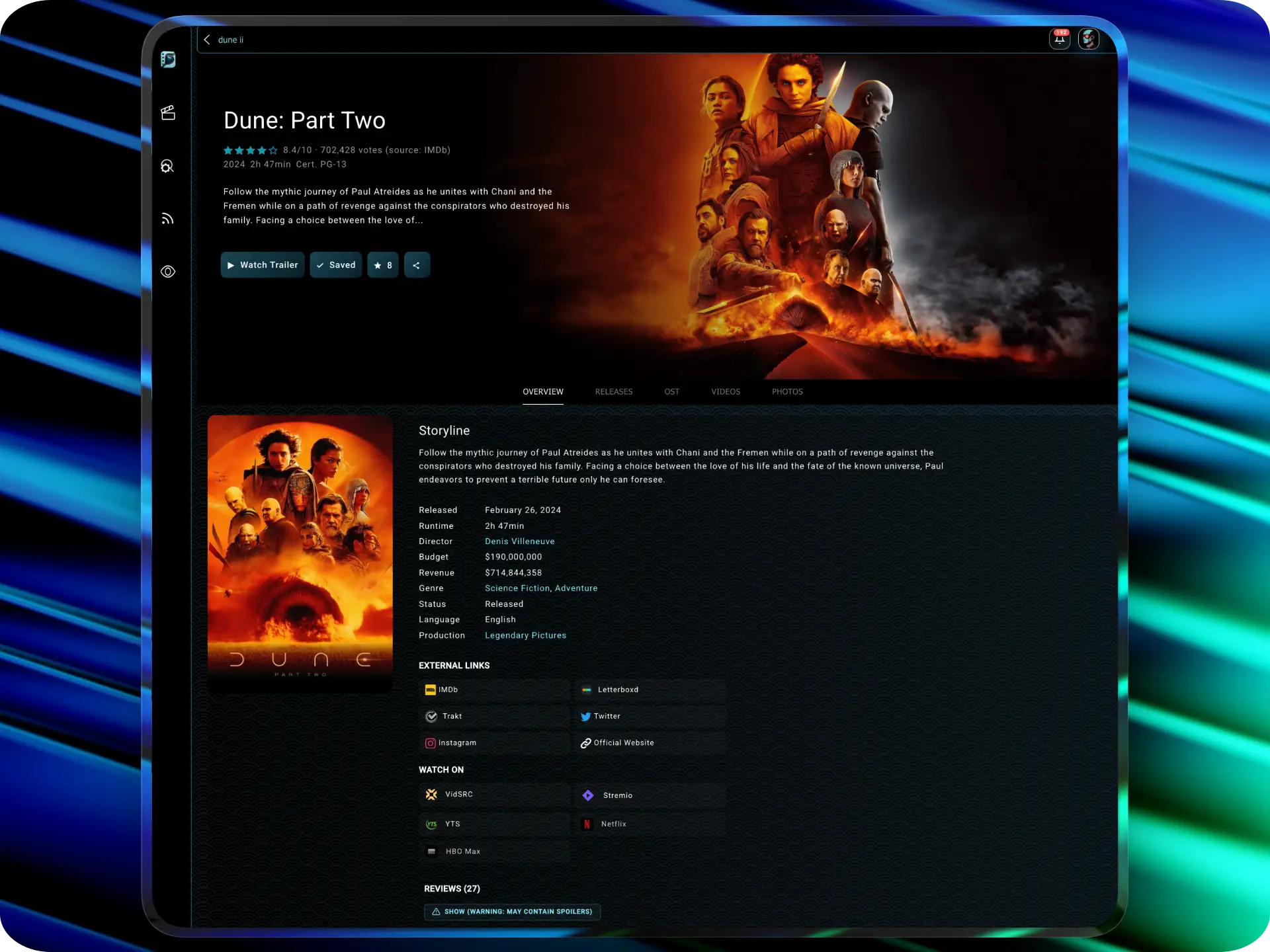Adjust rating on the star row under the title
Viewport: 1270px width, 952px height.
click(250, 150)
